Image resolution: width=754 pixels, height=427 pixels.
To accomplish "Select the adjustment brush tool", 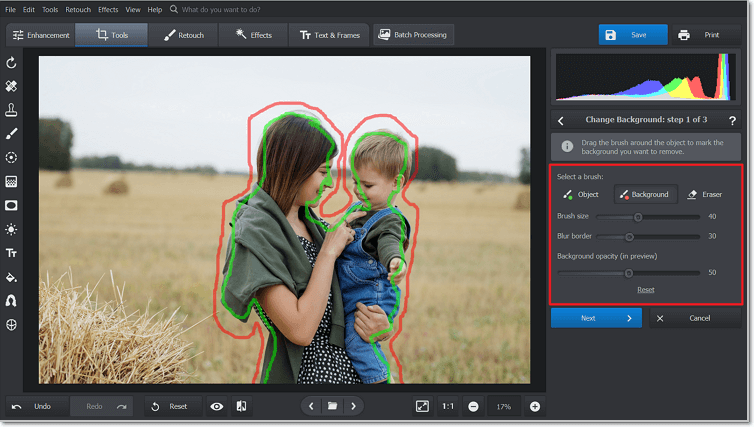I will tap(11, 134).
